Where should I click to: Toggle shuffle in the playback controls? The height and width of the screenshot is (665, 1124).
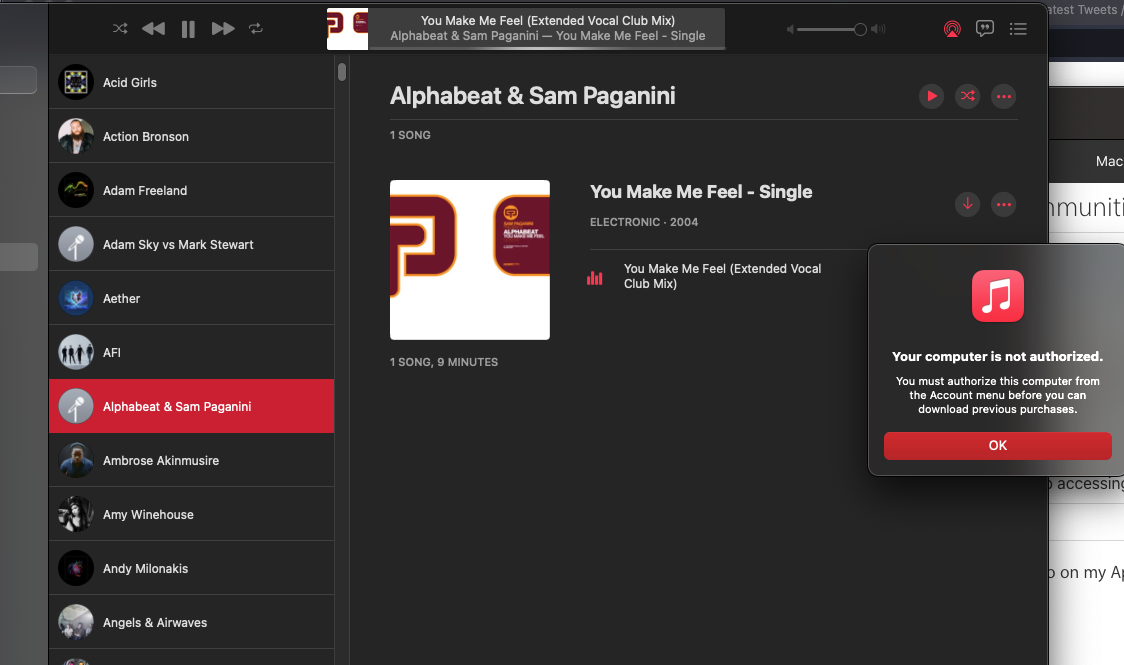click(x=120, y=29)
